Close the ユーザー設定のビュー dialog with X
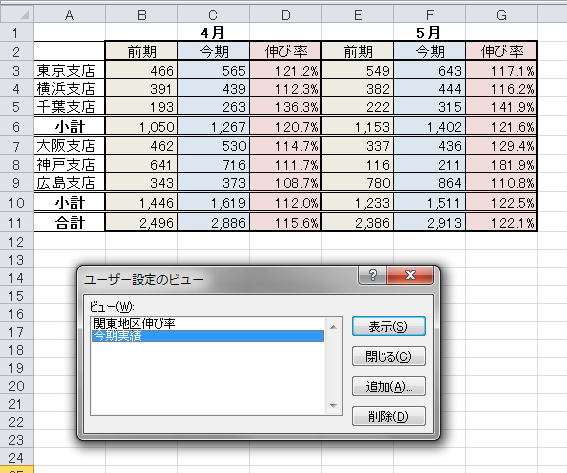The image size is (567, 473). (x=410, y=275)
